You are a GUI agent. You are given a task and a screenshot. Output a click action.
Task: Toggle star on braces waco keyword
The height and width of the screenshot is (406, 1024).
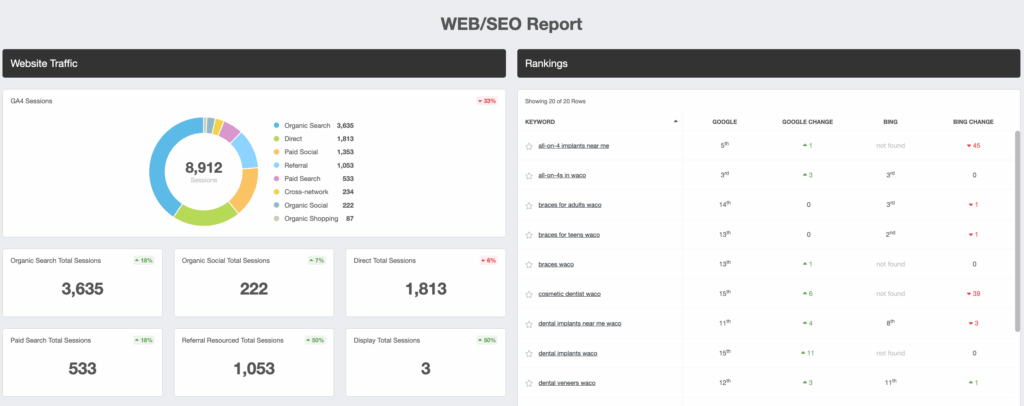click(x=529, y=265)
